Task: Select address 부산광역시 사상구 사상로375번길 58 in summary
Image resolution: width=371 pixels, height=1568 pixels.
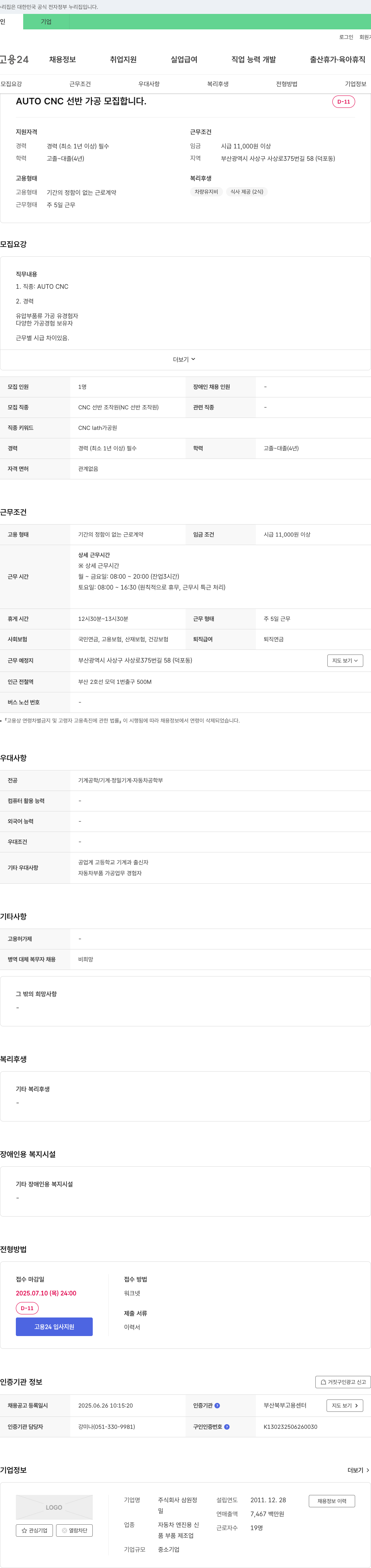Action: [278, 159]
